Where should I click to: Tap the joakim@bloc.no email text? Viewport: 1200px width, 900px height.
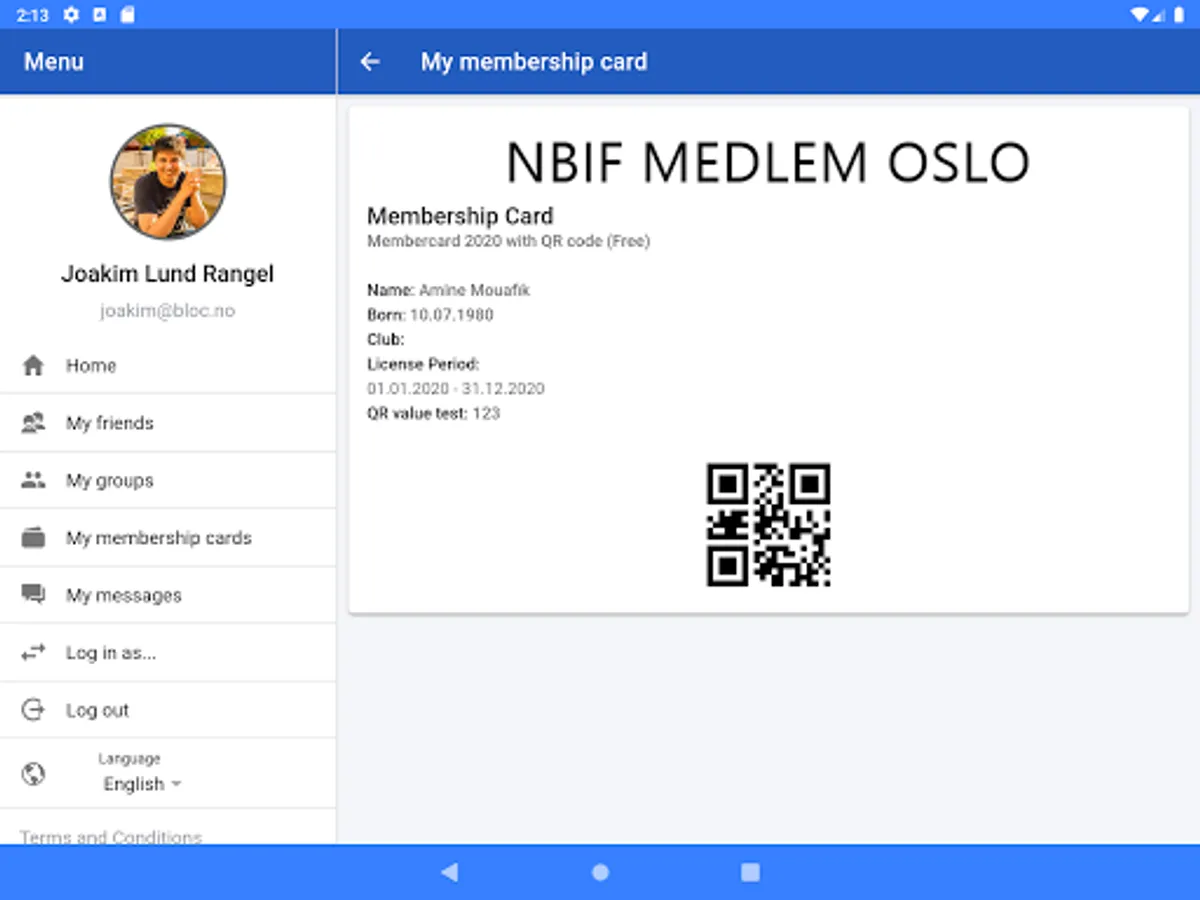(x=168, y=311)
